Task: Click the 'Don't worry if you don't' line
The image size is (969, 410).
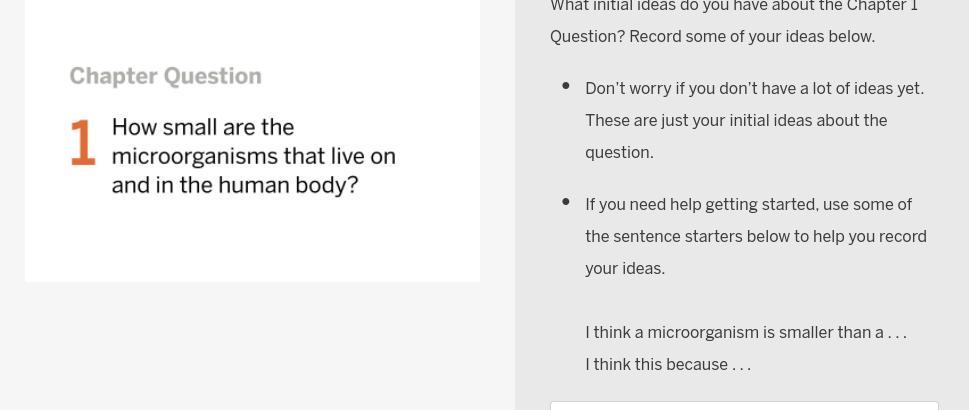Action: click(x=754, y=89)
